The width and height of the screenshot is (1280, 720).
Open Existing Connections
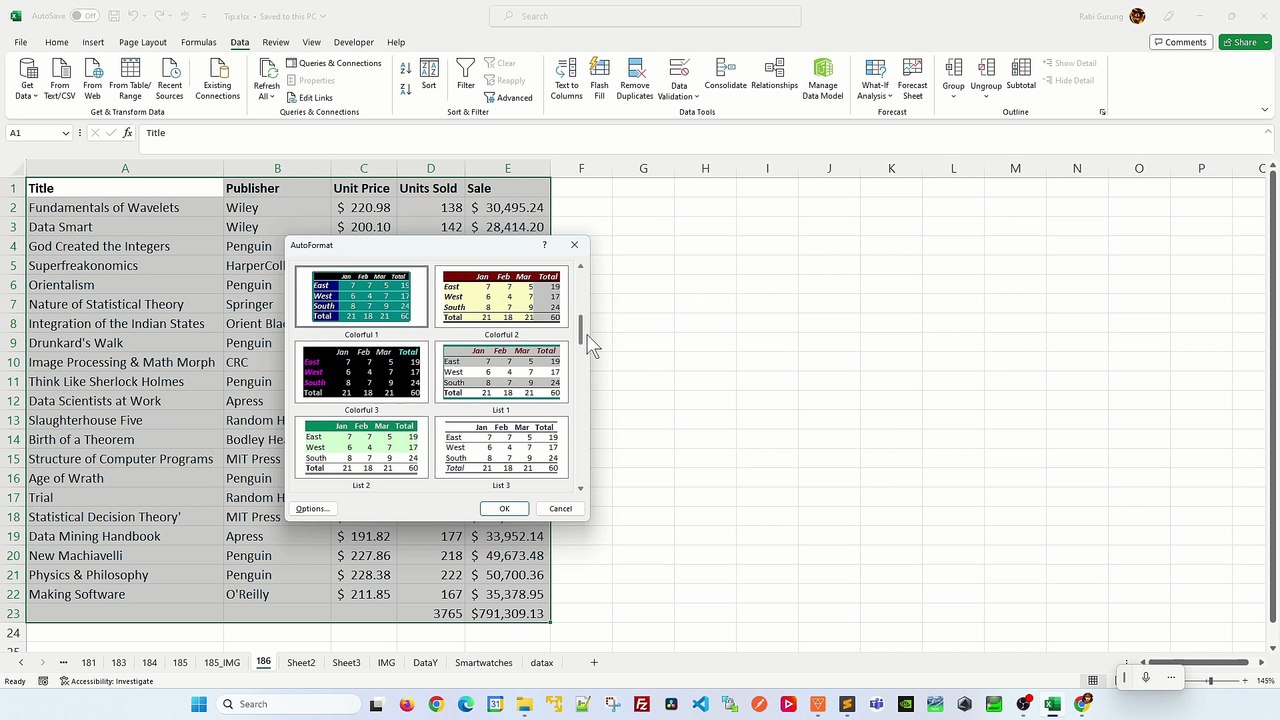click(217, 79)
